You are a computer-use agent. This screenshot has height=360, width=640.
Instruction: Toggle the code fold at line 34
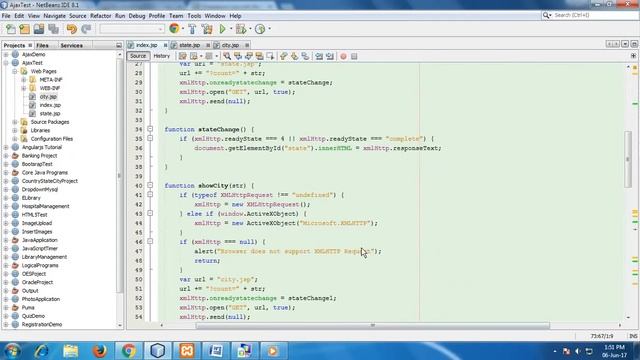tap(150, 129)
